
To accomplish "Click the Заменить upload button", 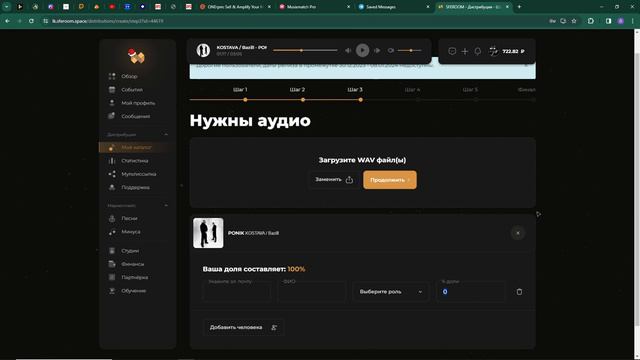I will tap(333, 180).
